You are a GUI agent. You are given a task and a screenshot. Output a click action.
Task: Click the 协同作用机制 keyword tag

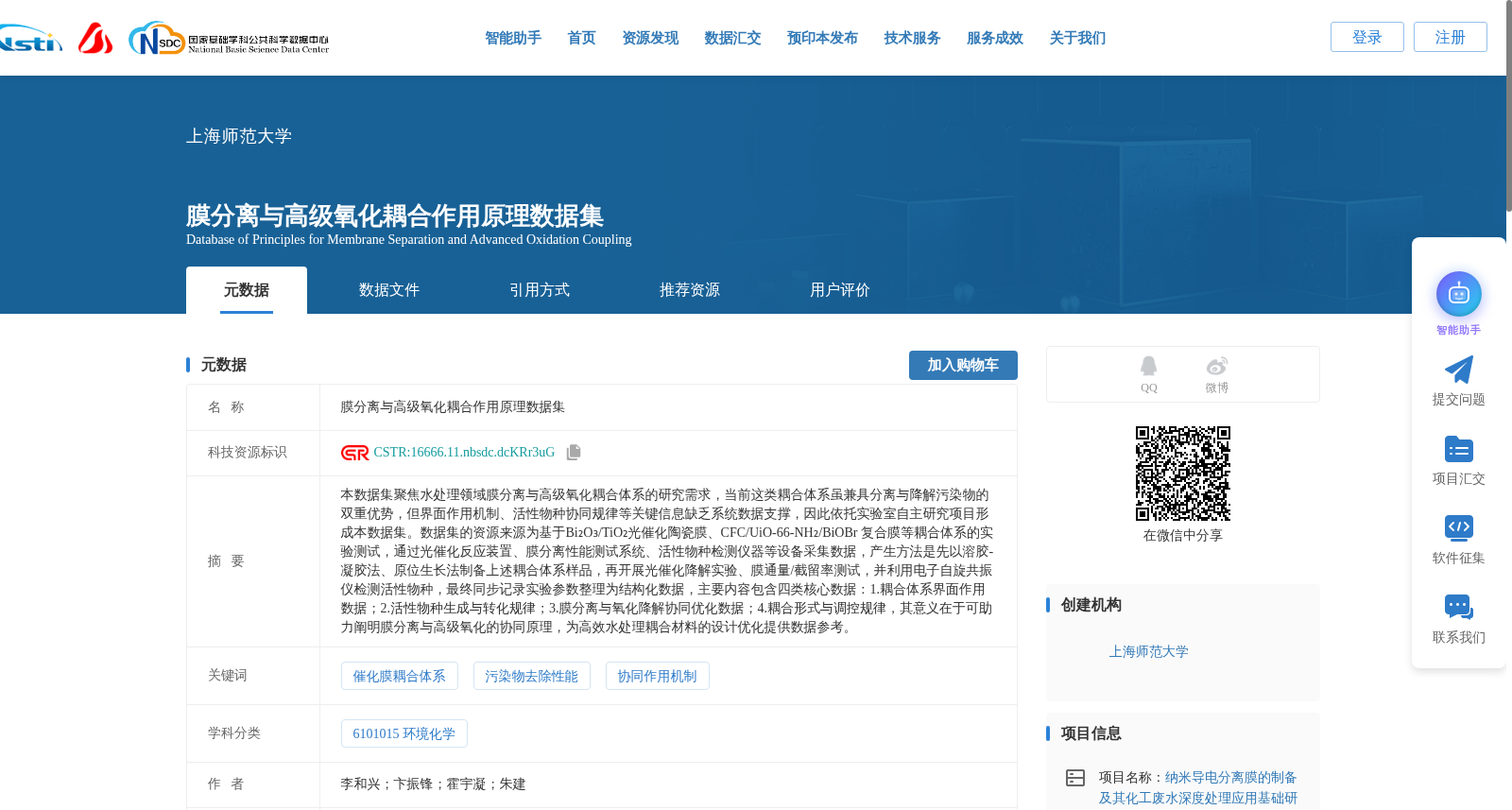[657, 676]
